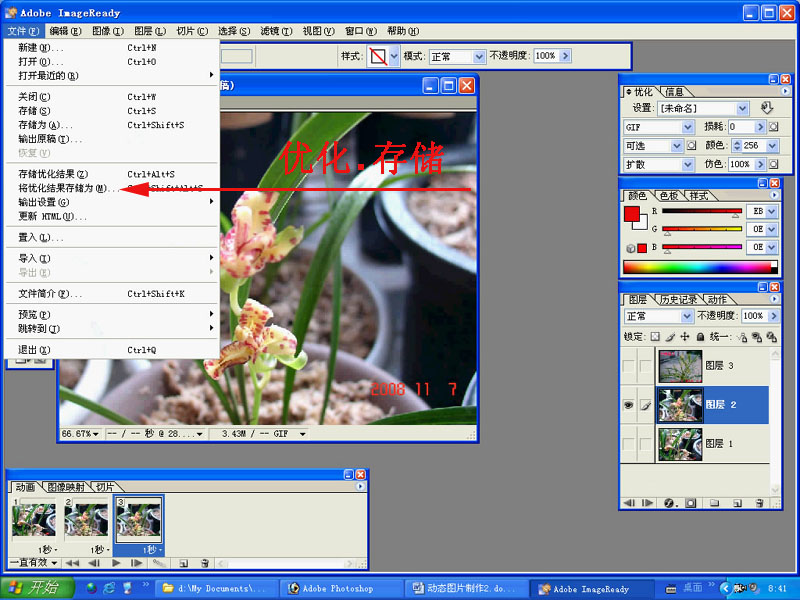Screen dimensions: 800x600
Task: Open the options bar 模式 dropdown
Action: pyautogui.click(x=479, y=56)
